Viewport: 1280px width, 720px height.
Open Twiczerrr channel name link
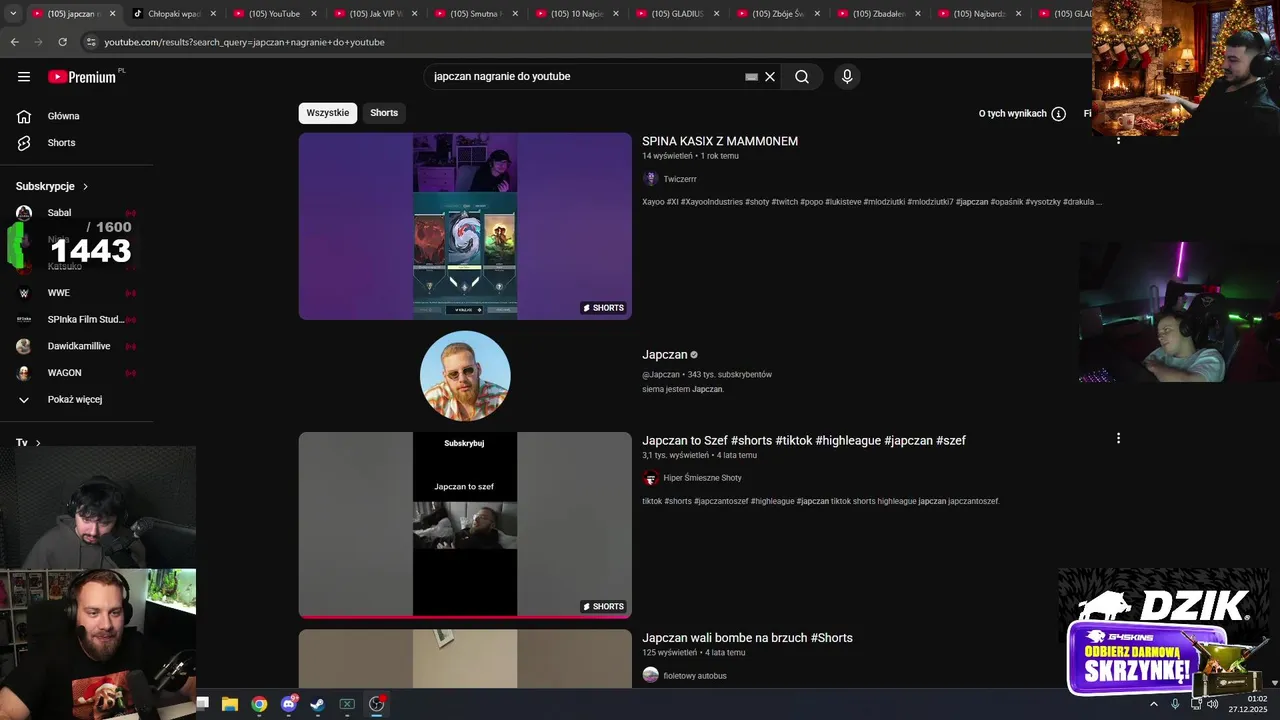point(680,179)
